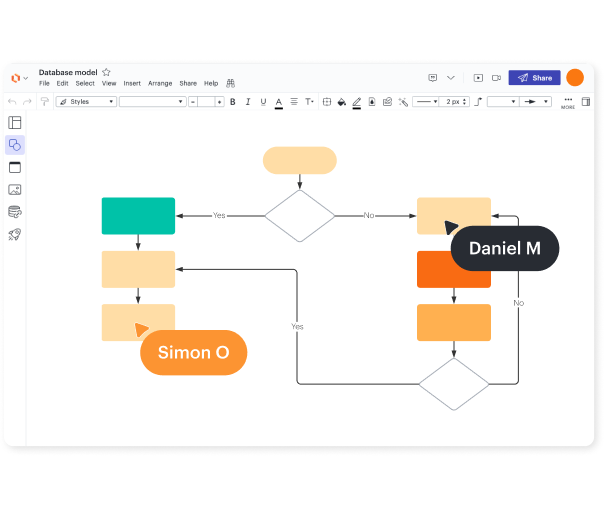608x509 pixels.
Task: Click the format painter icon
Action: pos(45,102)
